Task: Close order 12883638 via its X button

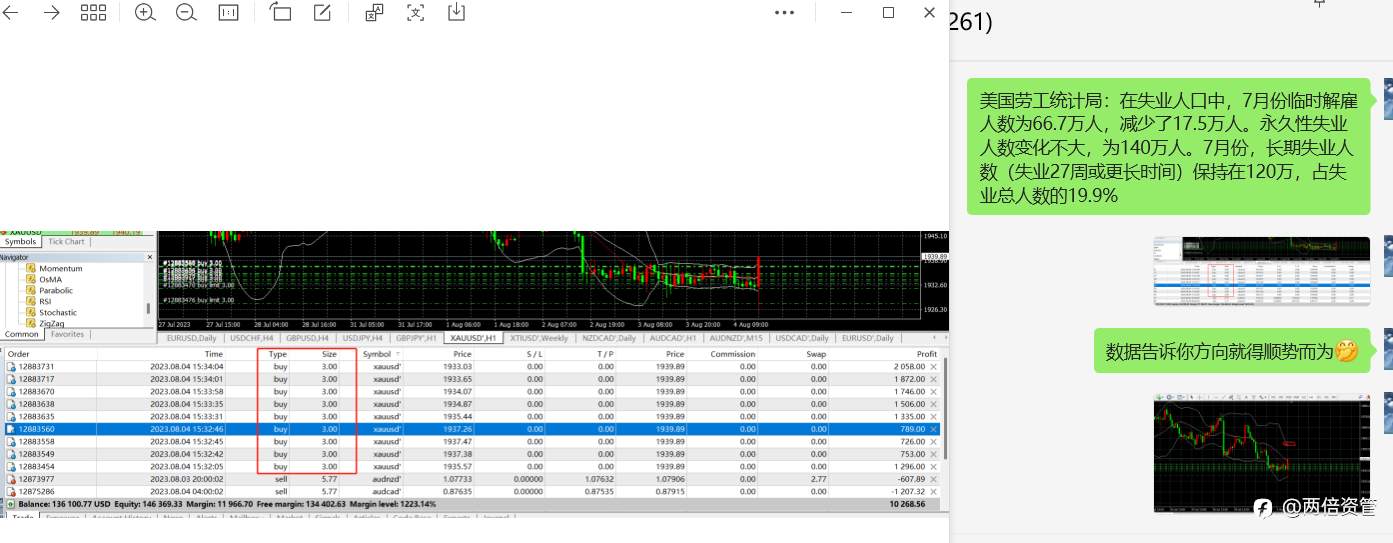Action: coord(934,404)
